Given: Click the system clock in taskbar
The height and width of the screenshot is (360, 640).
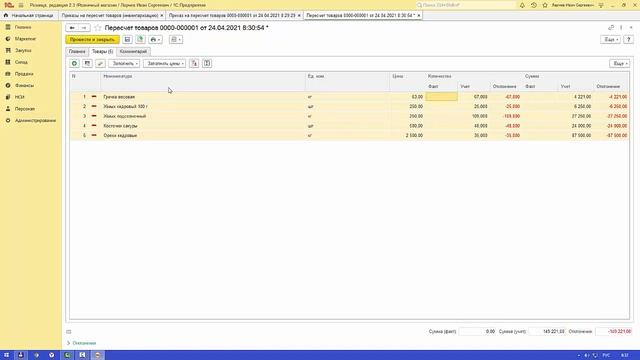Looking at the screenshot, I should 624,355.
